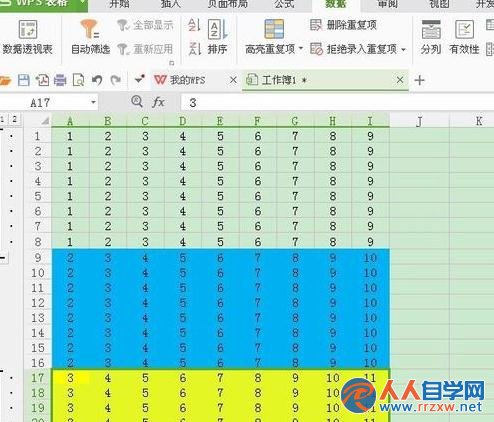Open the 有效性 data validation tool
The image size is (494, 422).
tap(464, 37)
